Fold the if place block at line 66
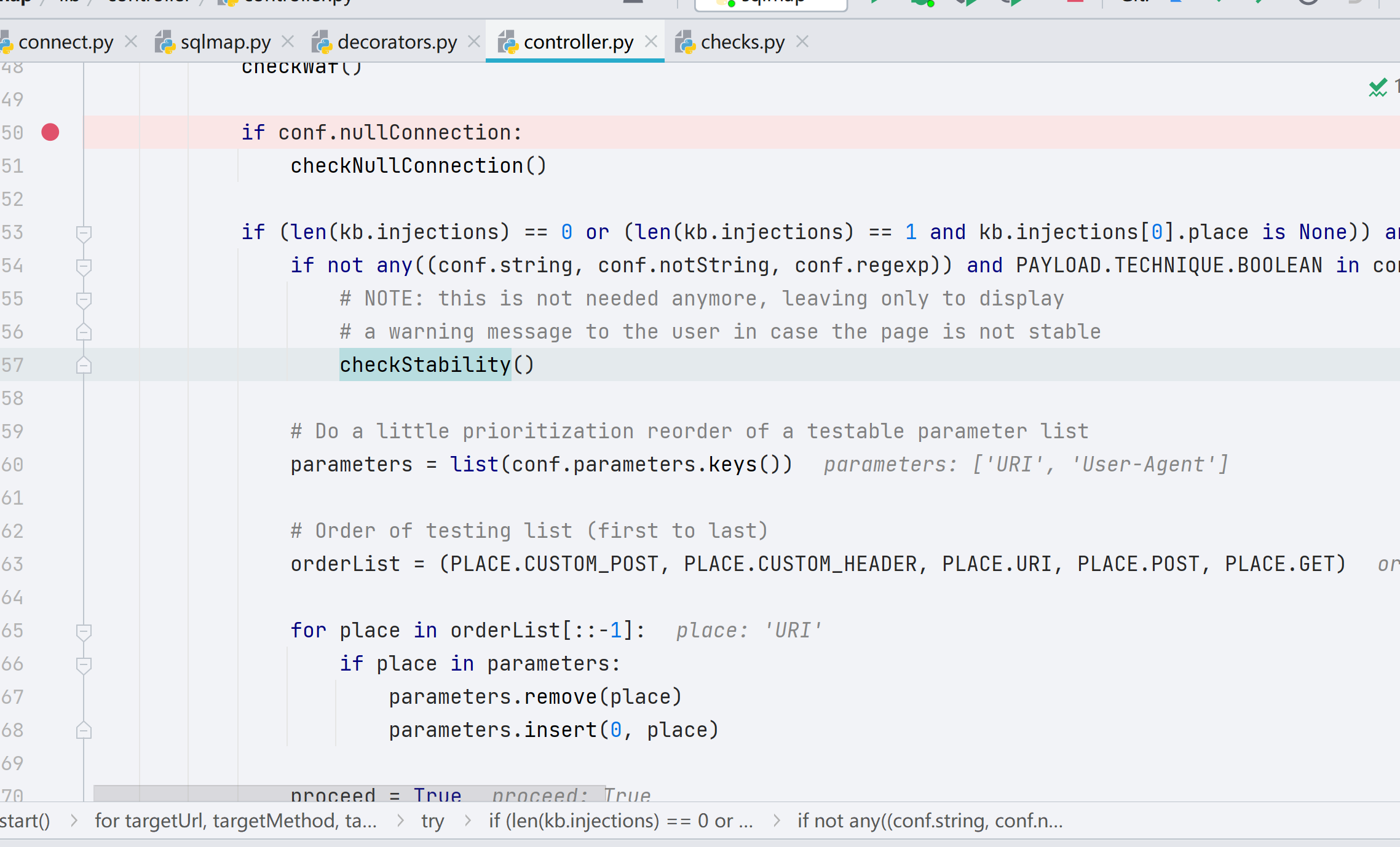The width and height of the screenshot is (1400, 847). pyautogui.click(x=84, y=664)
